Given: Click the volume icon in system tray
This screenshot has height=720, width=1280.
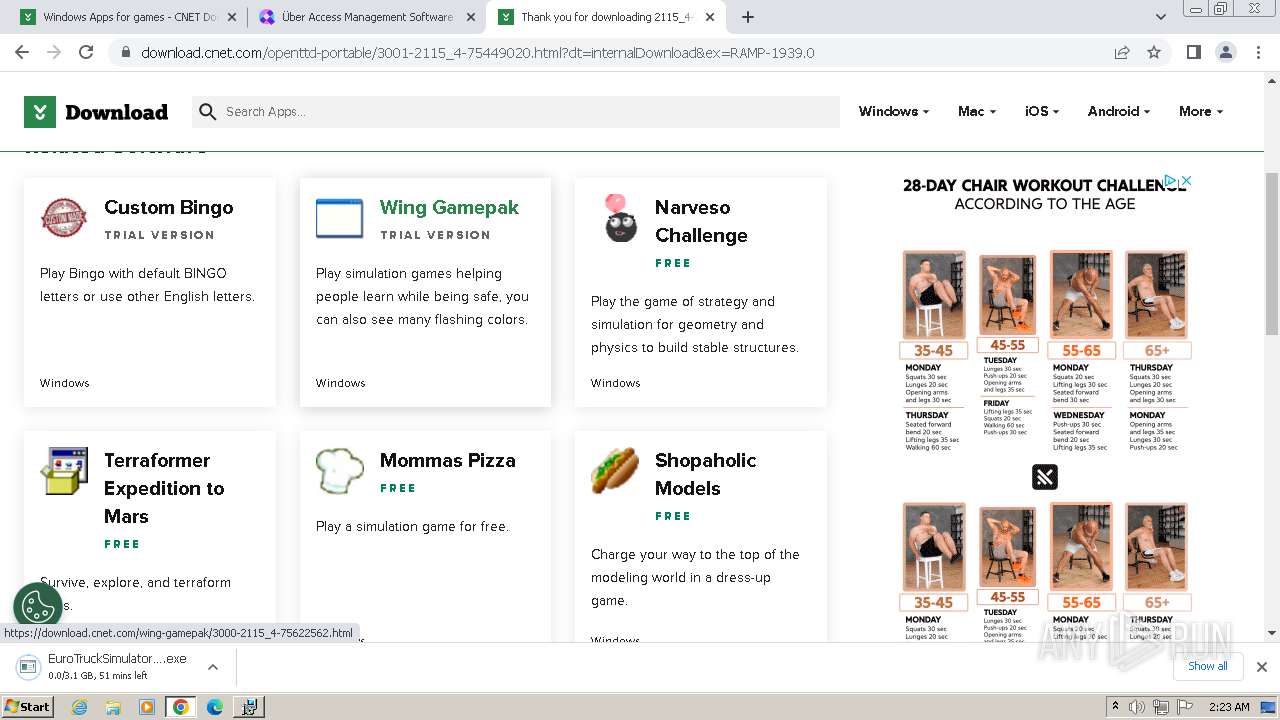Looking at the screenshot, I should [1138, 707].
